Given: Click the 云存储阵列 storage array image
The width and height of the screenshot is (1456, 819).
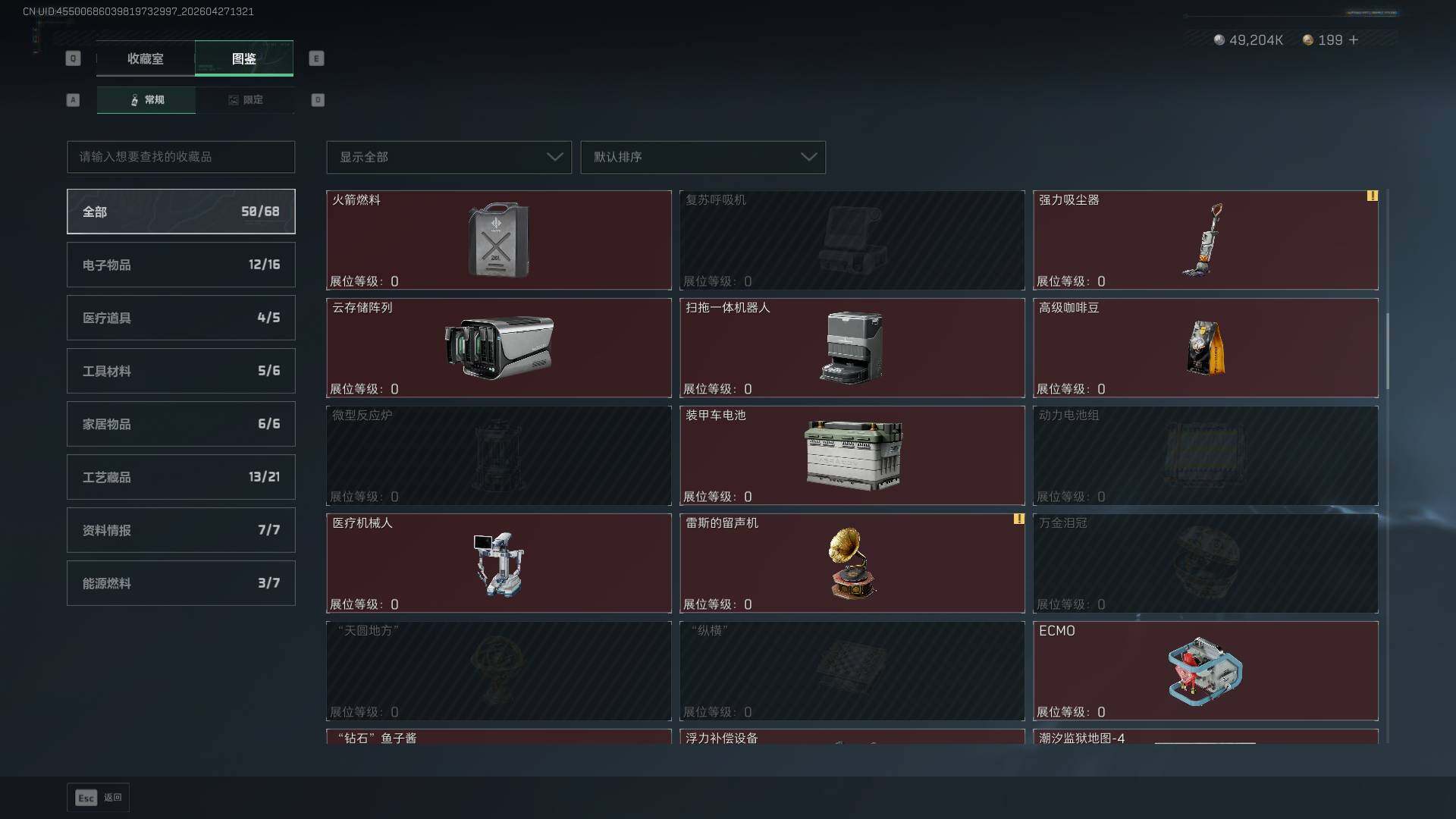Looking at the screenshot, I should coord(498,347).
